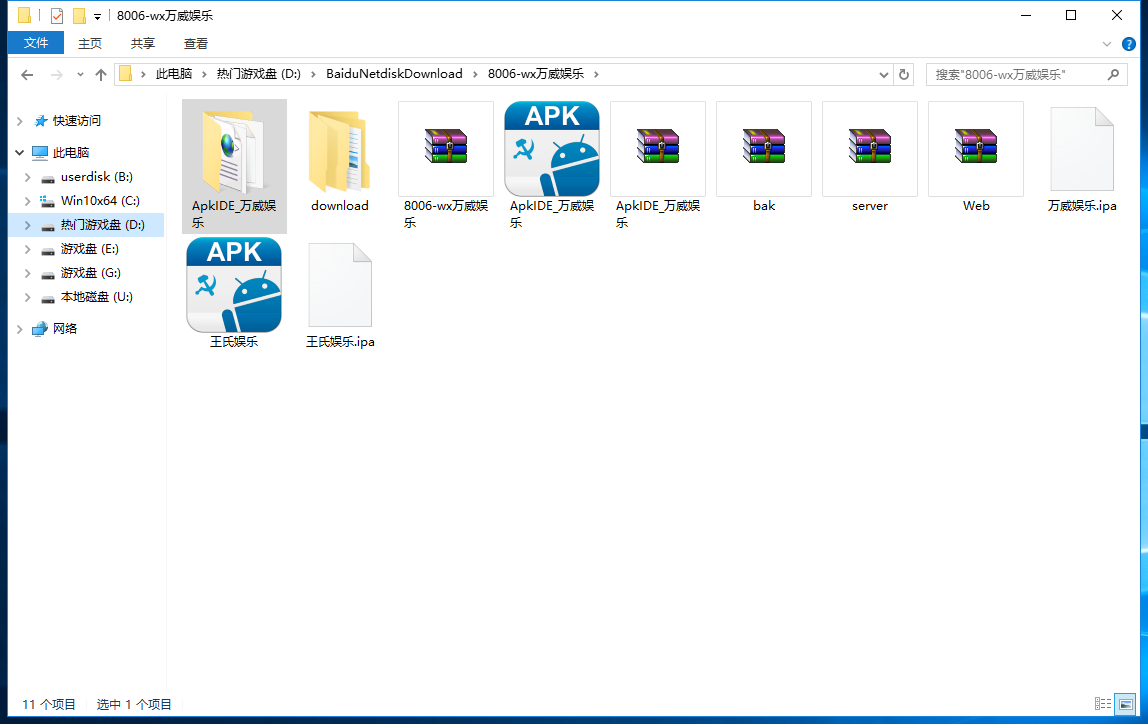Switch to large icons view in status bar

tap(1125, 704)
